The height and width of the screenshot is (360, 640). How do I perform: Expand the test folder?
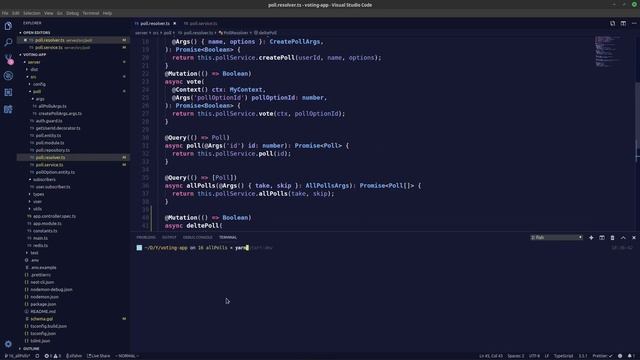pos(34,253)
